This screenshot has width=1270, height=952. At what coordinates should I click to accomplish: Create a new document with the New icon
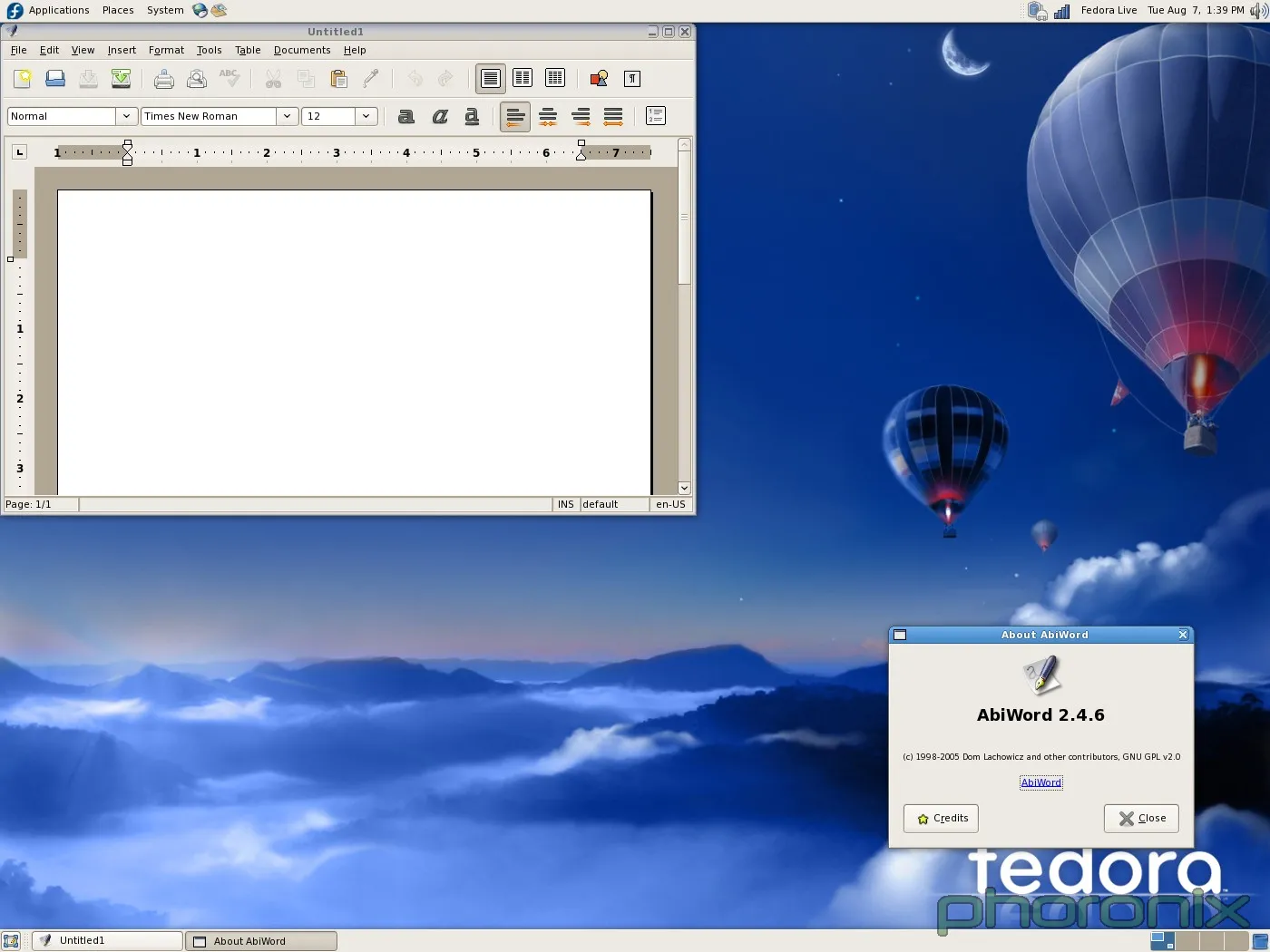point(23,79)
